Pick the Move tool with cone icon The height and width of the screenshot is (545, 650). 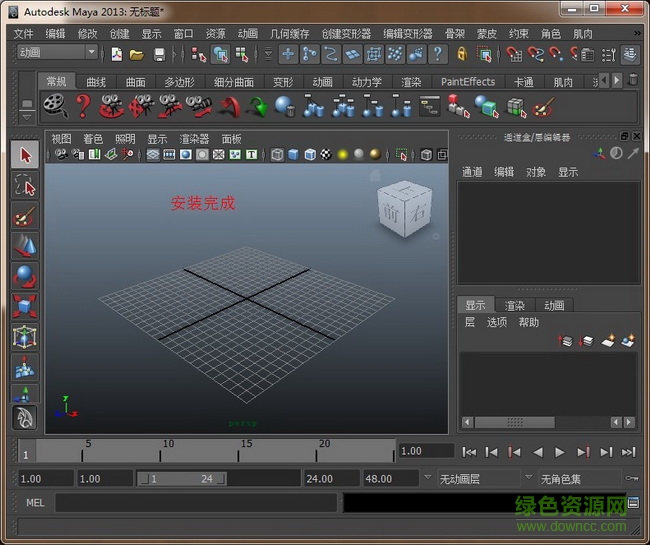tap(24, 246)
